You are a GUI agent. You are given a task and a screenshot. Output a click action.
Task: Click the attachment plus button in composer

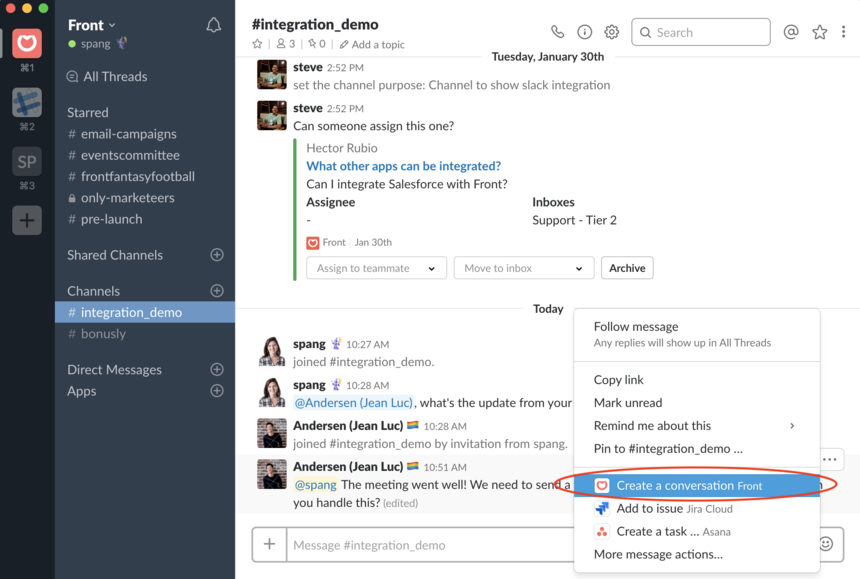pos(269,544)
